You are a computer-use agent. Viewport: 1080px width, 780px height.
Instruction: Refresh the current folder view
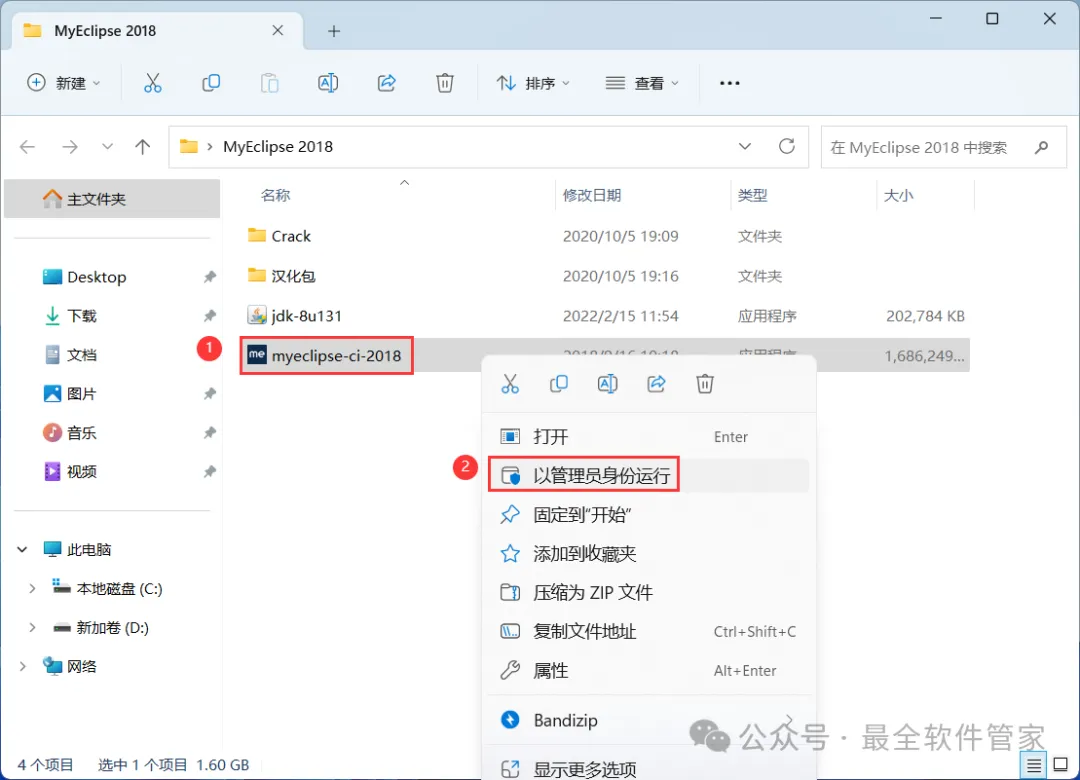coord(787,146)
